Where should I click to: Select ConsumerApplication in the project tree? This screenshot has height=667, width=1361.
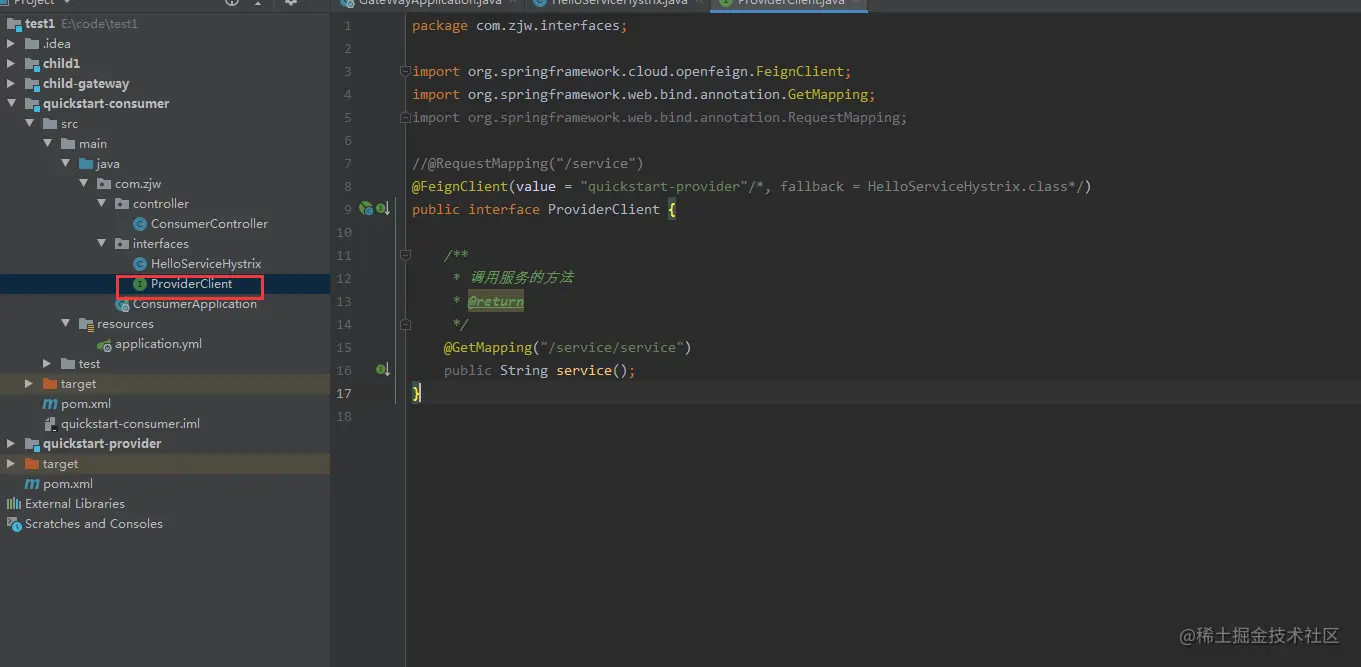[x=195, y=304]
